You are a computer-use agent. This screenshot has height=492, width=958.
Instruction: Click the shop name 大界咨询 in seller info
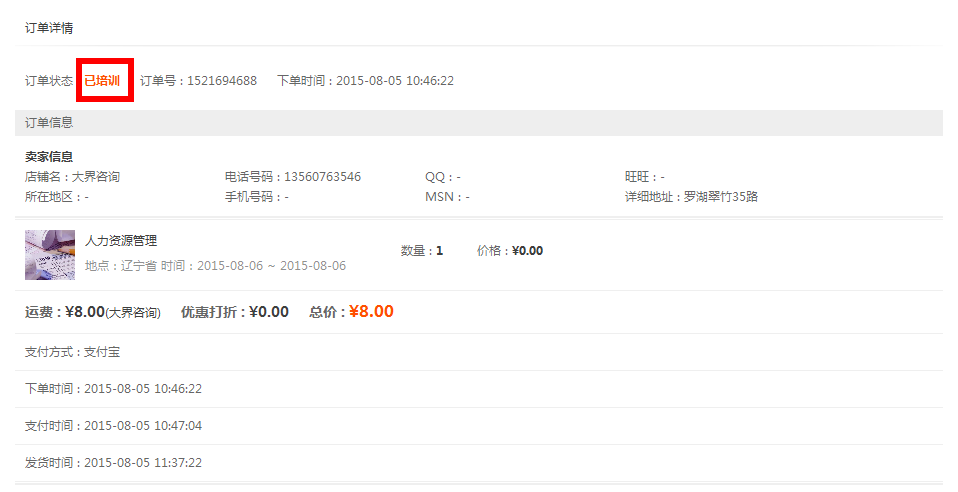click(x=95, y=177)
